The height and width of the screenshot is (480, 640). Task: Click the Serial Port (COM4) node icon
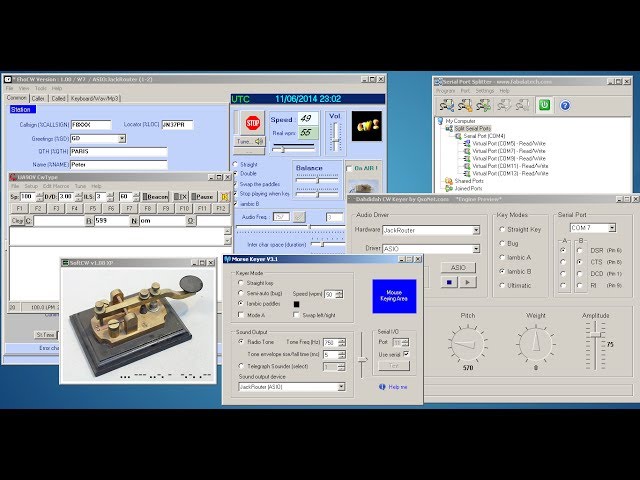(458, 136)
